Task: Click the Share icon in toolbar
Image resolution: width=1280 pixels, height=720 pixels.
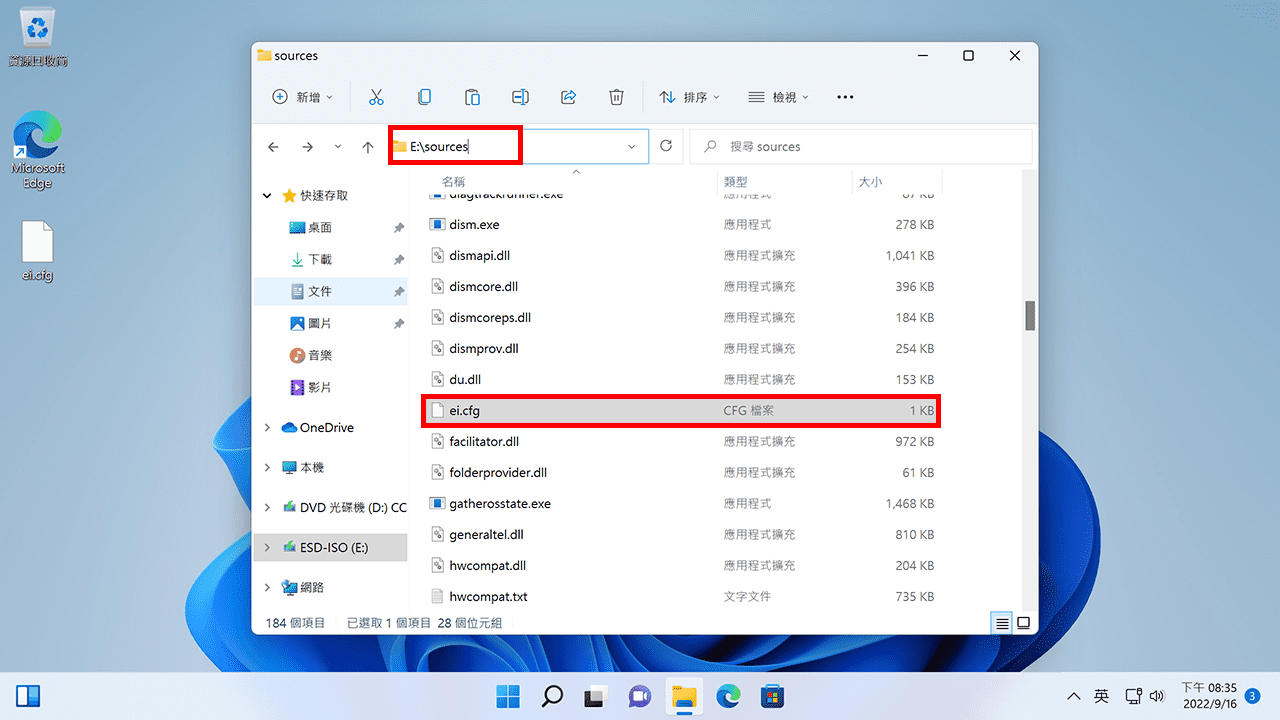Action: click(568, 97)
